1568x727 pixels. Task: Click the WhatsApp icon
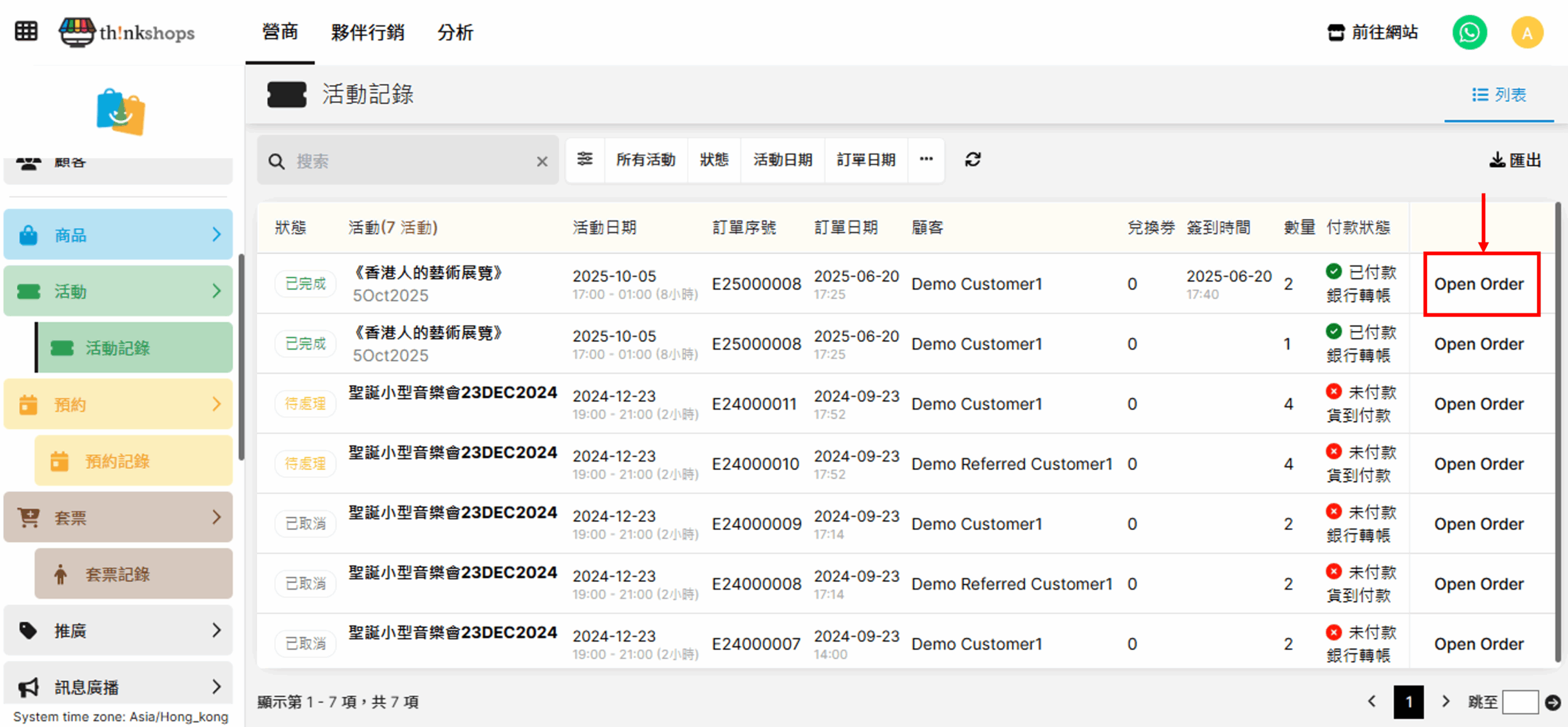pos(1469,32)
